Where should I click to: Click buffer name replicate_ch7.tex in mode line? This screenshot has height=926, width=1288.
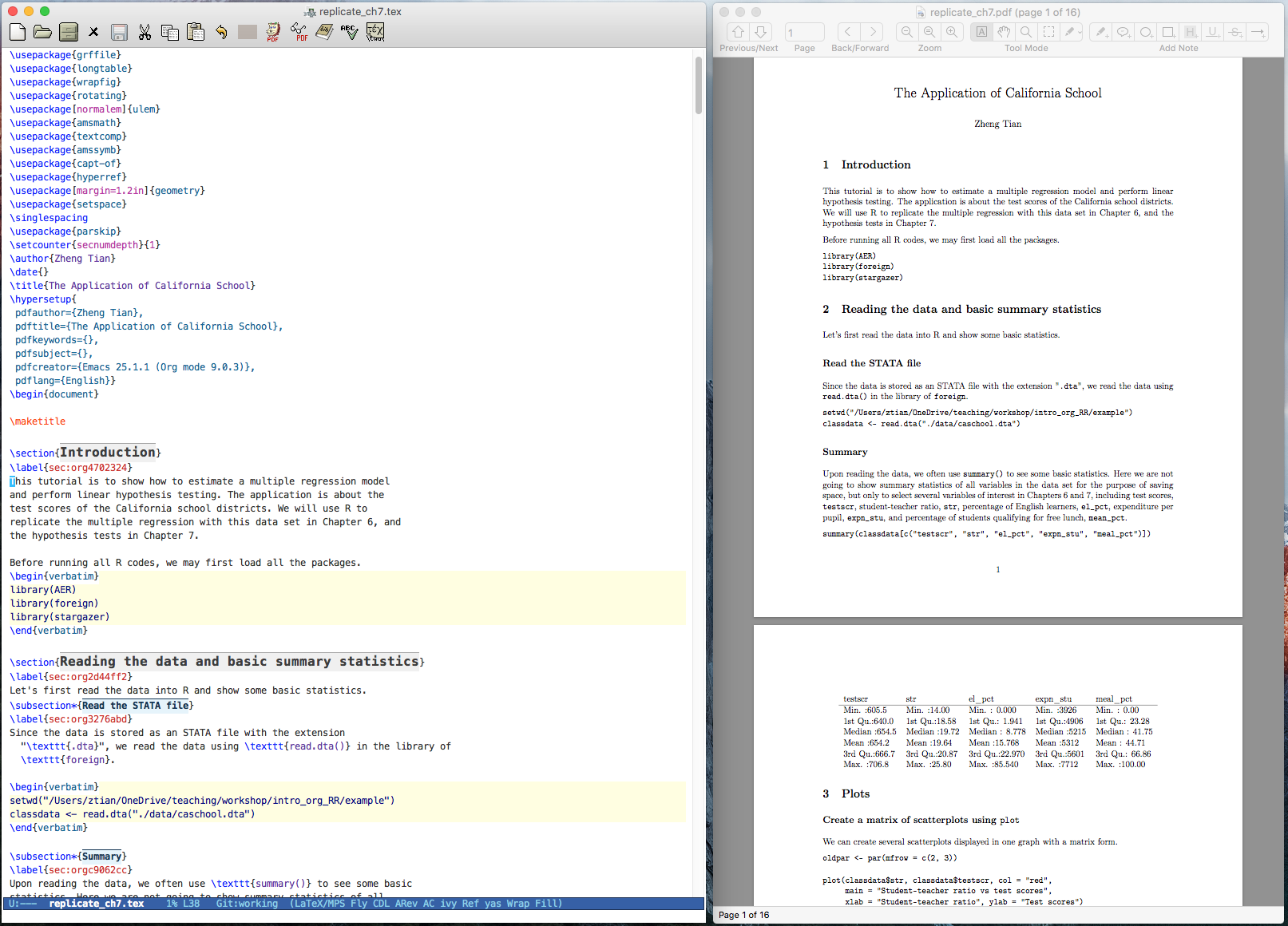97,904
